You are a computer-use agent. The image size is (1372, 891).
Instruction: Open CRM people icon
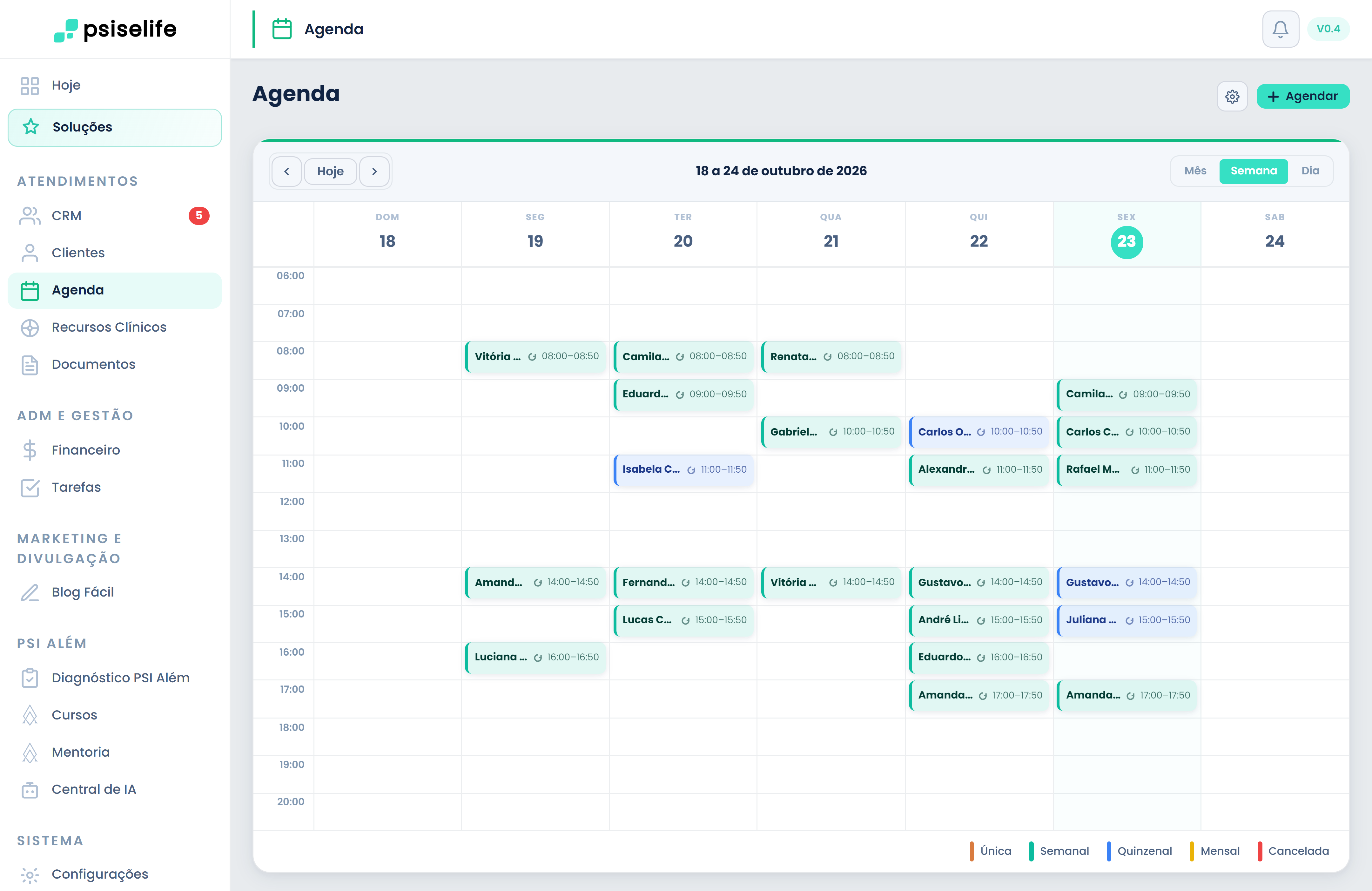click(x=30, y=216)
